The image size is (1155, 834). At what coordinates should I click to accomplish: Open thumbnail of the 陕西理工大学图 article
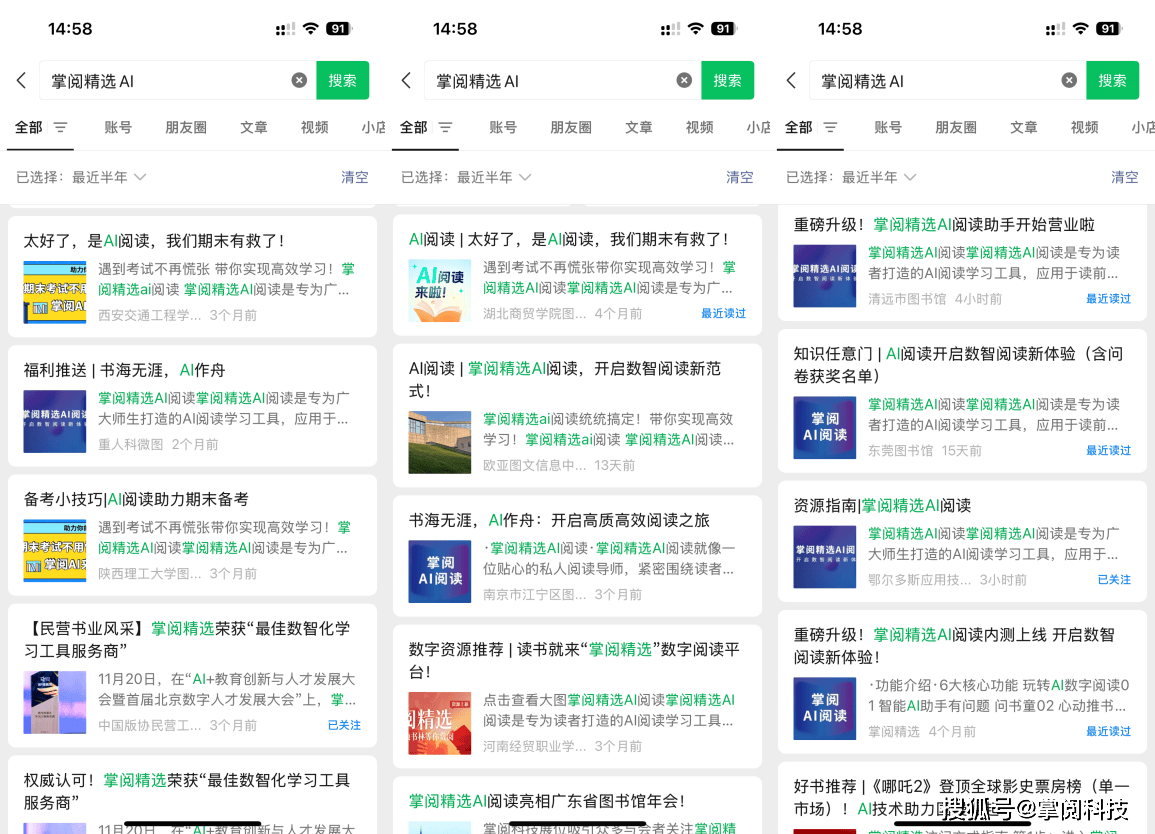click(55, 550)
